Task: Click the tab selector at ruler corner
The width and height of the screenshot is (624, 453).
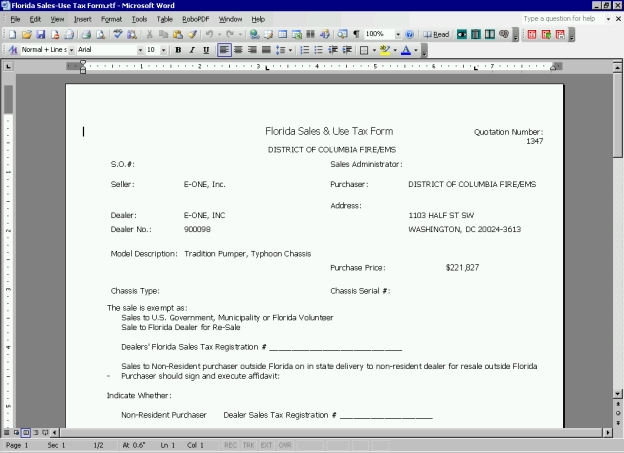Action: [8, 66]
